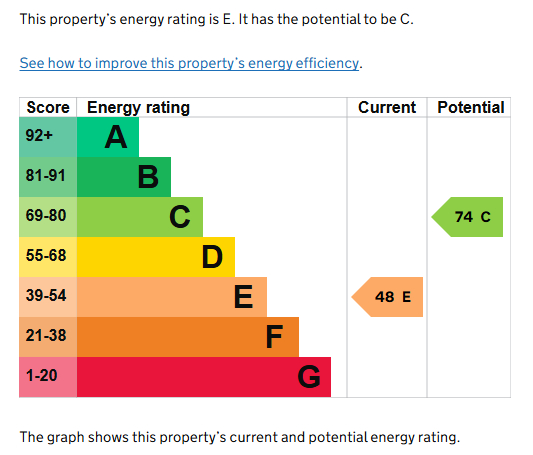533x455 pixels.
Task: Click the 48 E current rating arrow
Action: tap(387, 297)
